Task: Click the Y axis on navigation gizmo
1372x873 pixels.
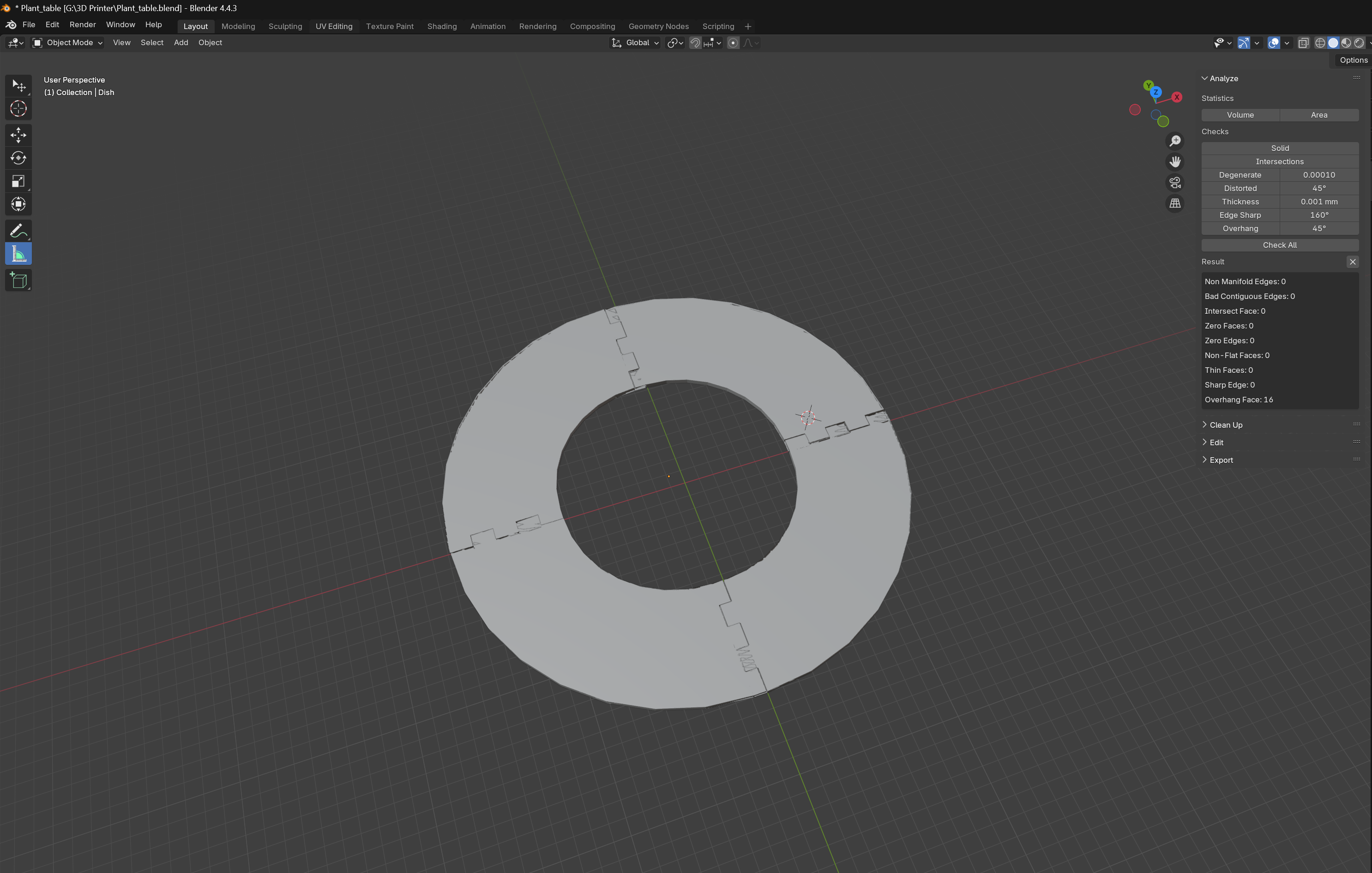Action: (1149, 85)
